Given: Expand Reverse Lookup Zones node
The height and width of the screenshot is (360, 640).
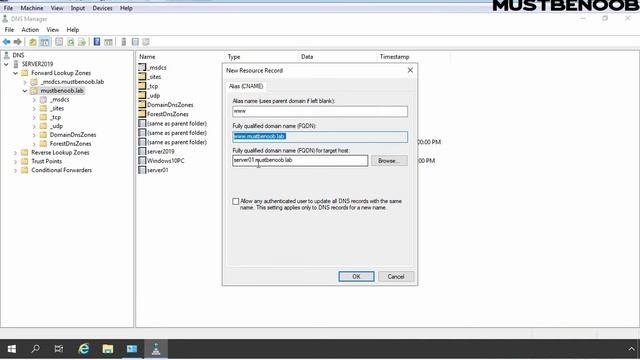Looking at the screenshot, I should pyautogui.click(x=16, y=153).
